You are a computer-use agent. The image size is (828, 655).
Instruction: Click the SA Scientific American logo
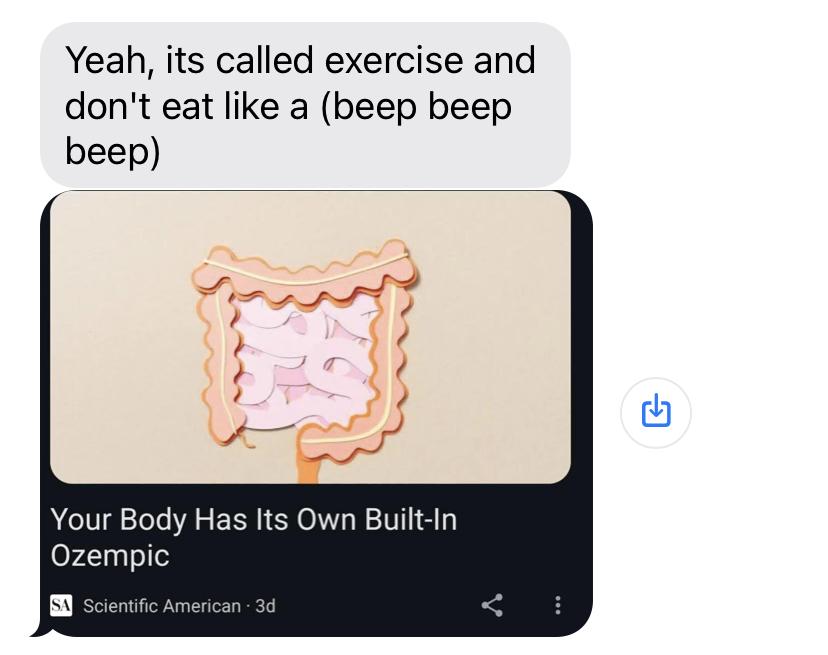61,605
